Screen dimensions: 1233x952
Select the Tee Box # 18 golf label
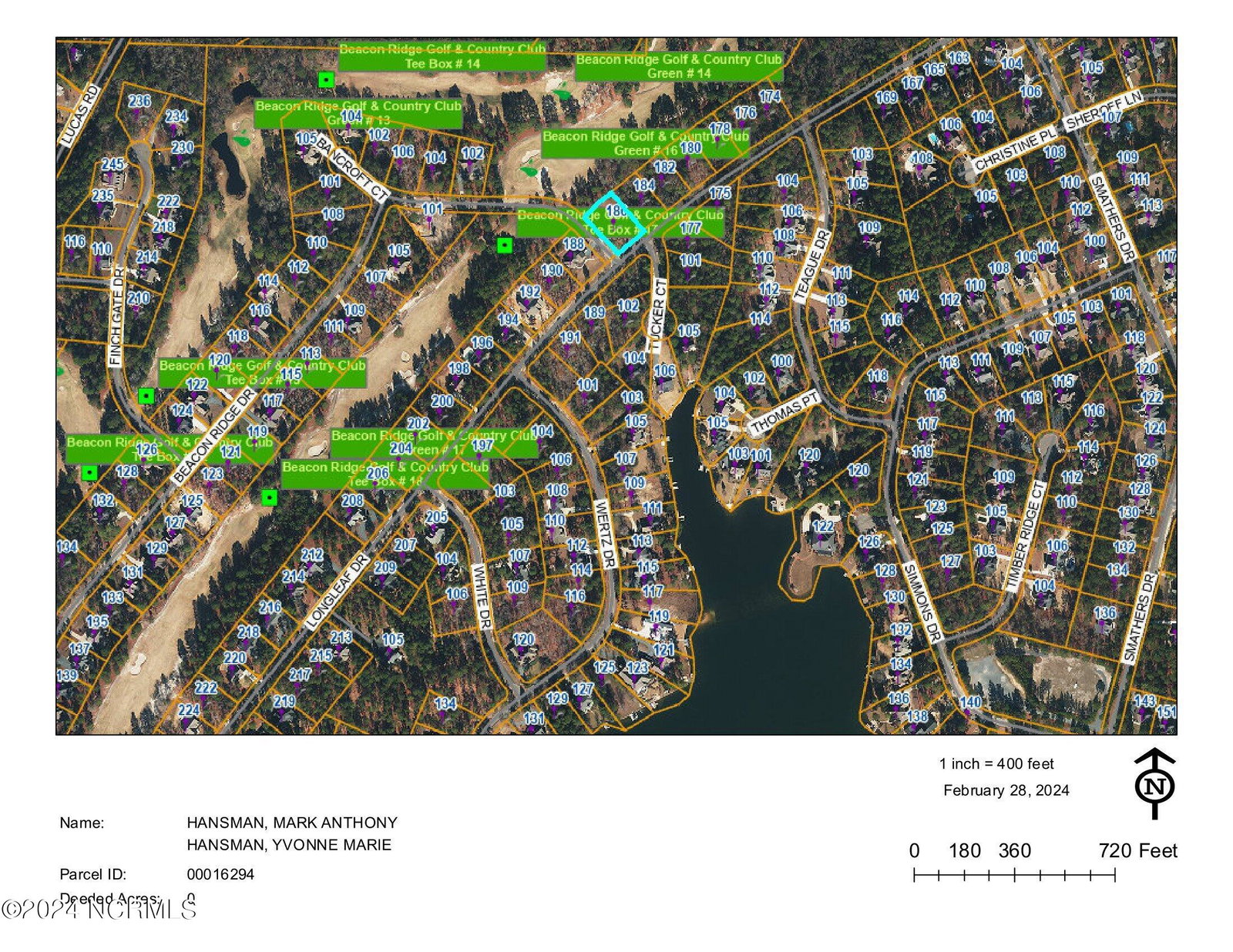click(x=385, y=474)
